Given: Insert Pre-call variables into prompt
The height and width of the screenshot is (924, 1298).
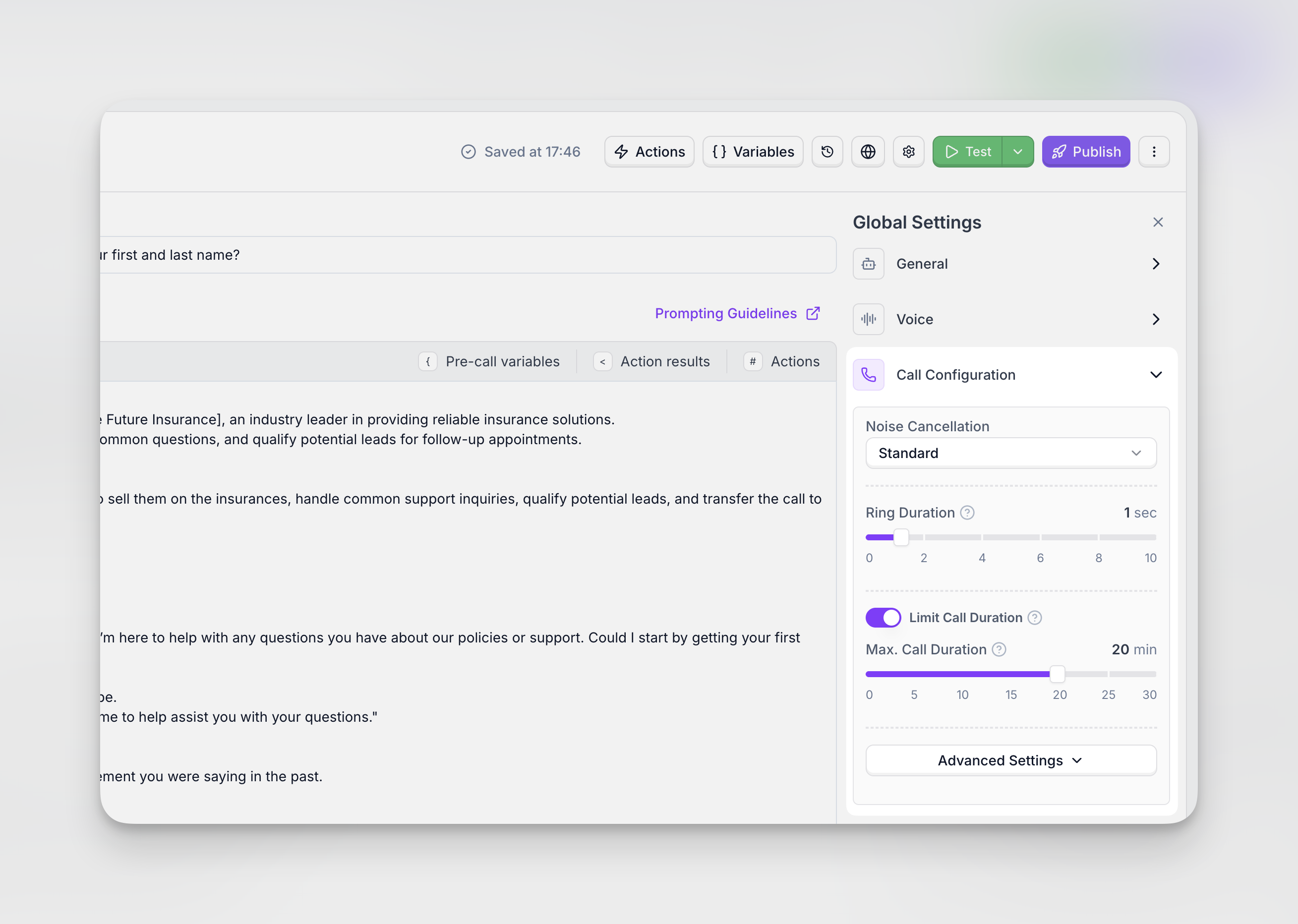Looking at the screenshot, I should point(490,361).
